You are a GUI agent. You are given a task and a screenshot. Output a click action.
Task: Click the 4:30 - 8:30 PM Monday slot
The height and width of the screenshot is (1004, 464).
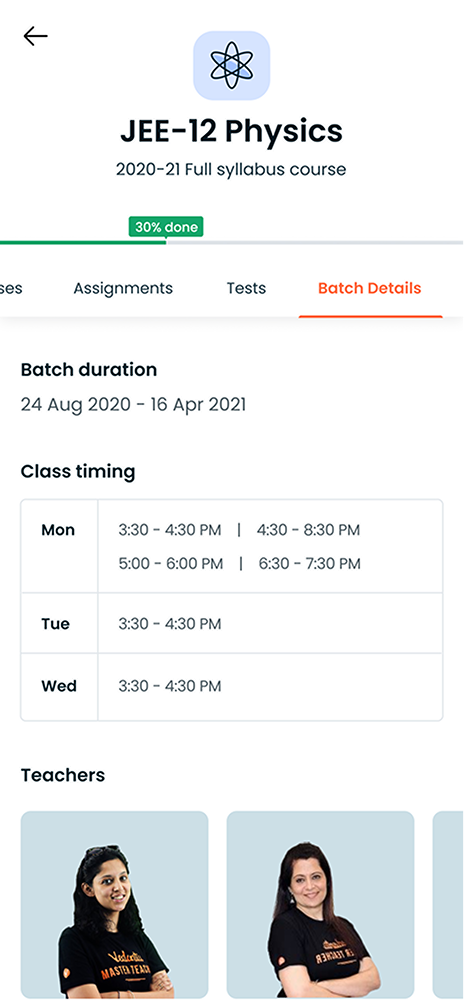coord(308,530)
